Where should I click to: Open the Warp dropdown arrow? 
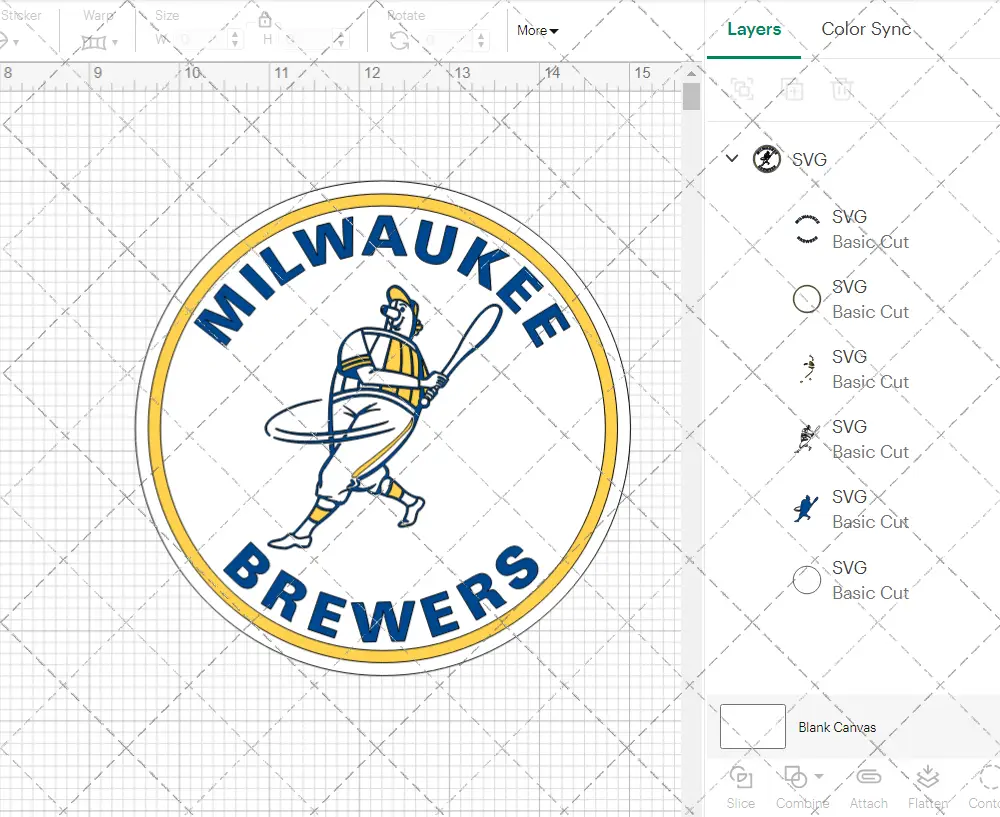click(x=115, y=43)
